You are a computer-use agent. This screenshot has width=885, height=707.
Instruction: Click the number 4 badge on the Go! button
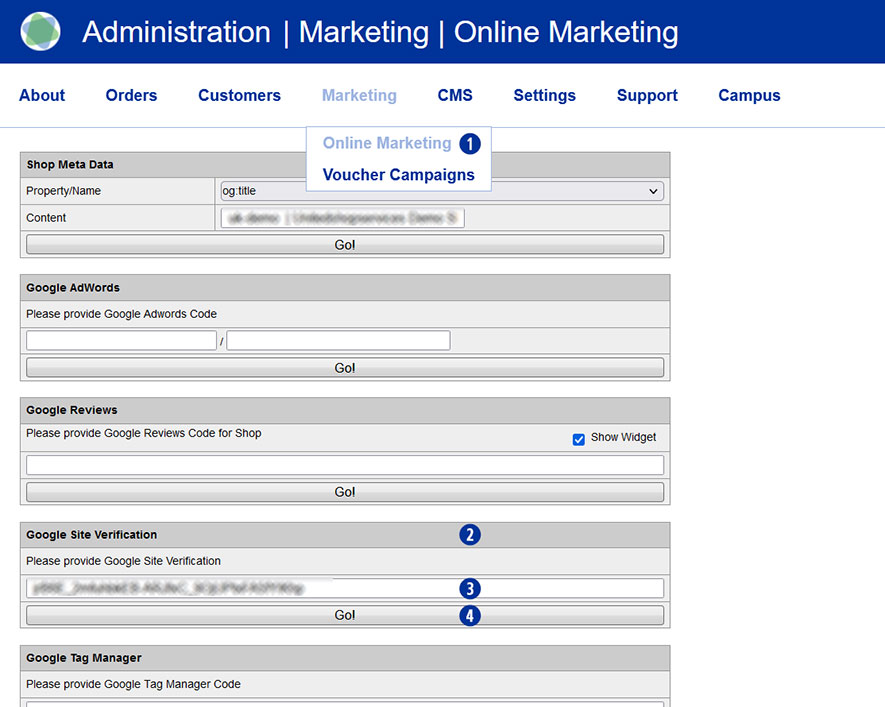(x=470, y=616)
